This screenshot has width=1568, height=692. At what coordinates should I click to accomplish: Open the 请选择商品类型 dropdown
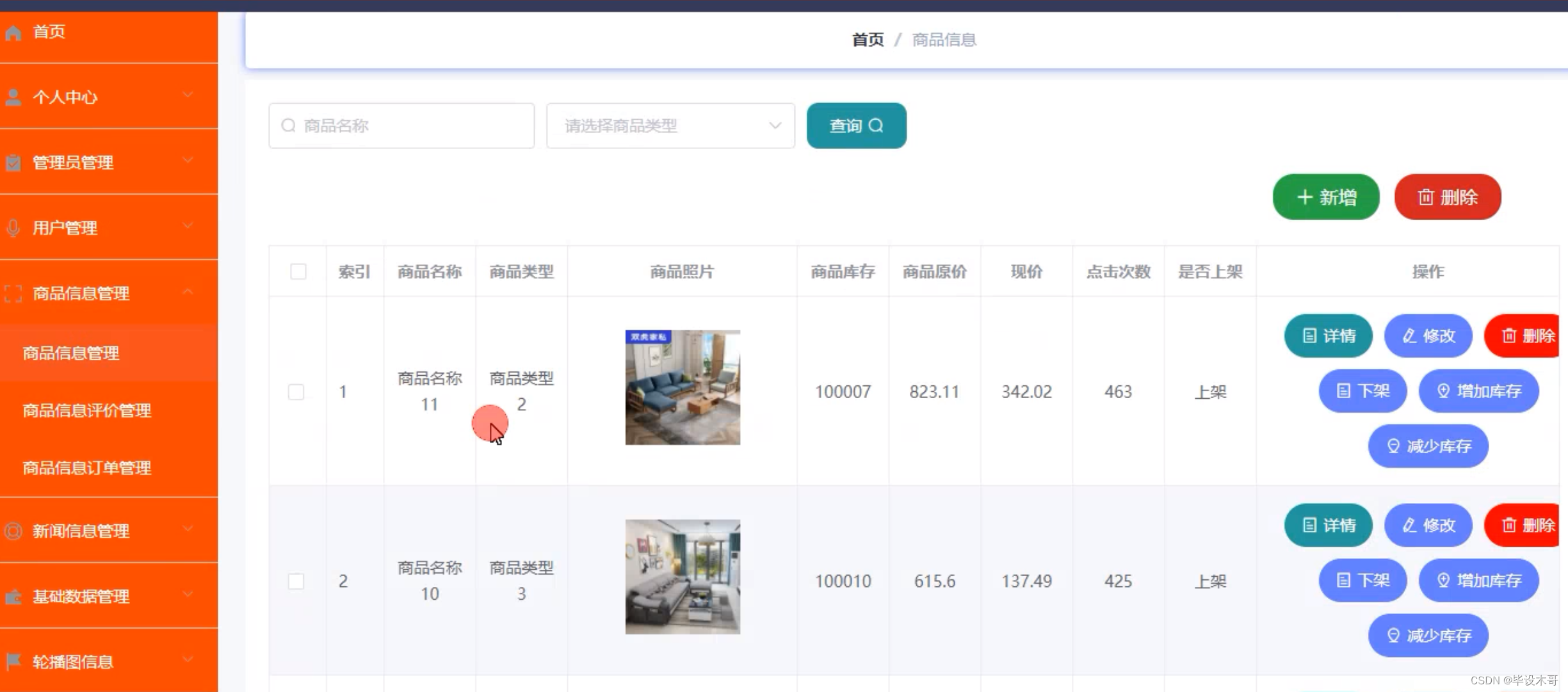[670, 125]
